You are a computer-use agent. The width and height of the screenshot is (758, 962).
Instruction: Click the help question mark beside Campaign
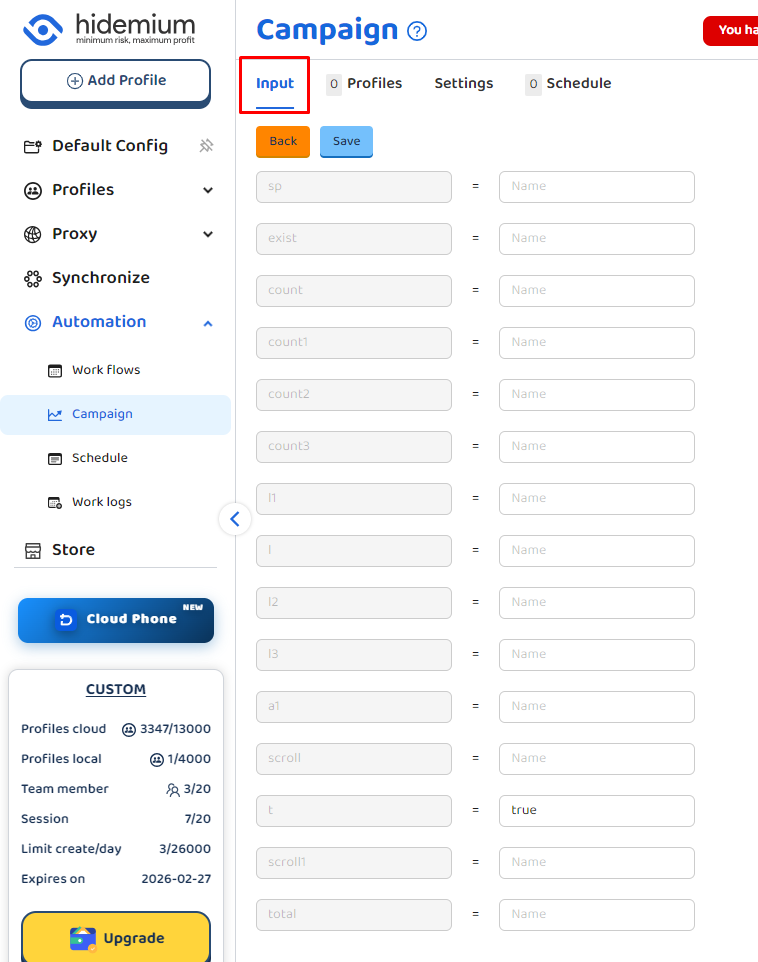[x=417, y=31]
